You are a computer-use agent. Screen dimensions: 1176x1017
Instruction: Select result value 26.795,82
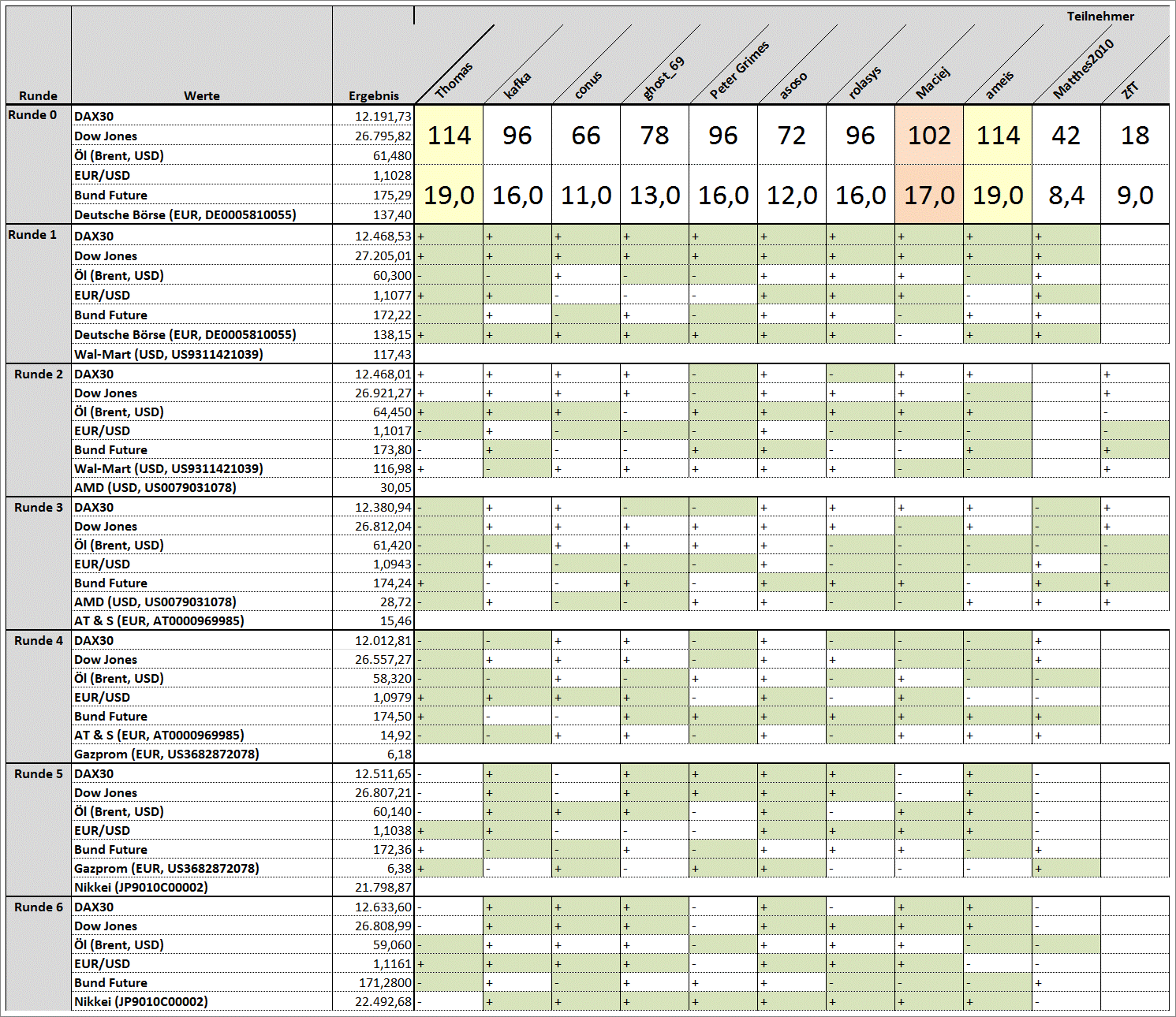[383, 136]
